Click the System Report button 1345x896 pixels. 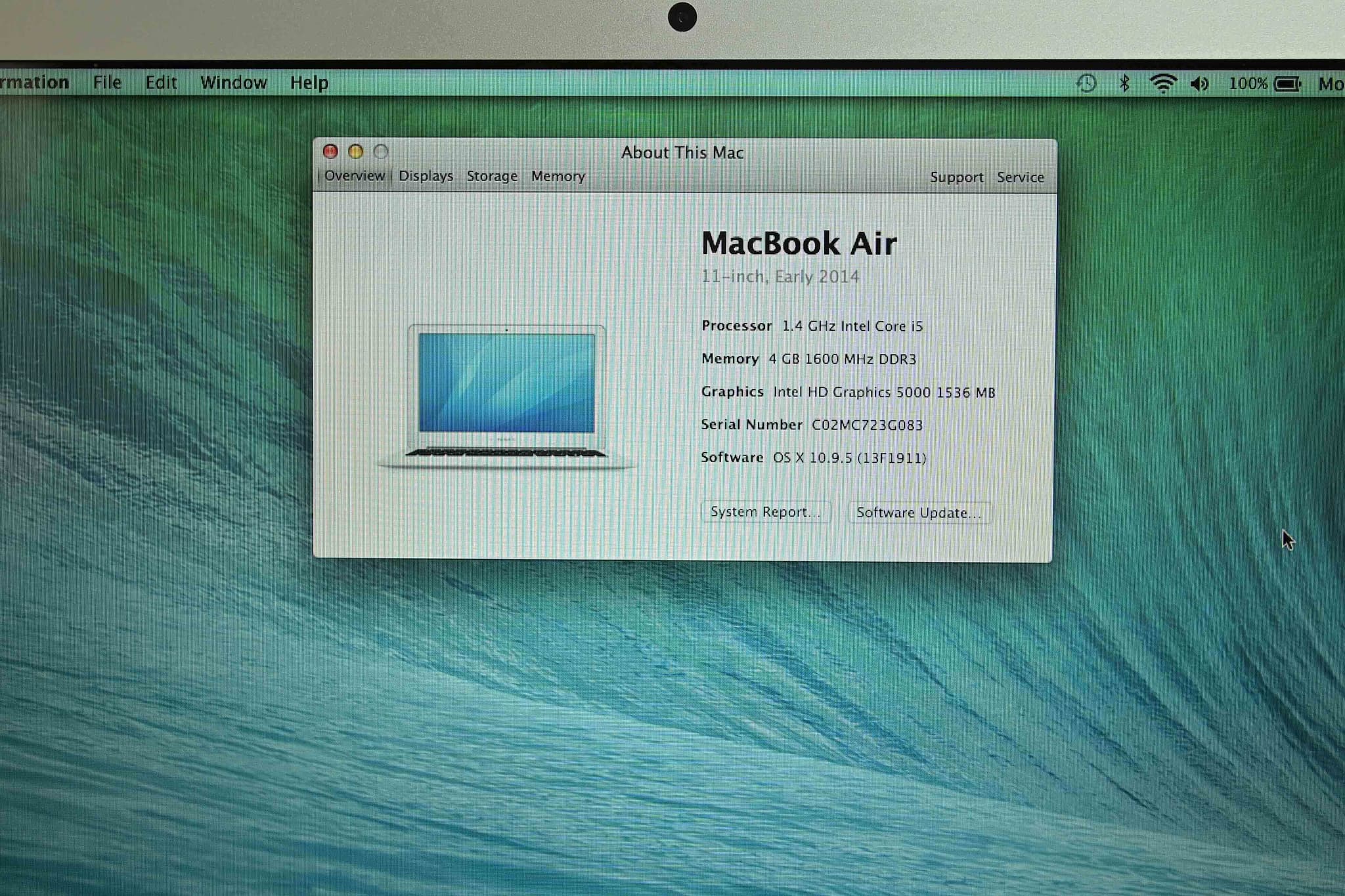point(766,512)
